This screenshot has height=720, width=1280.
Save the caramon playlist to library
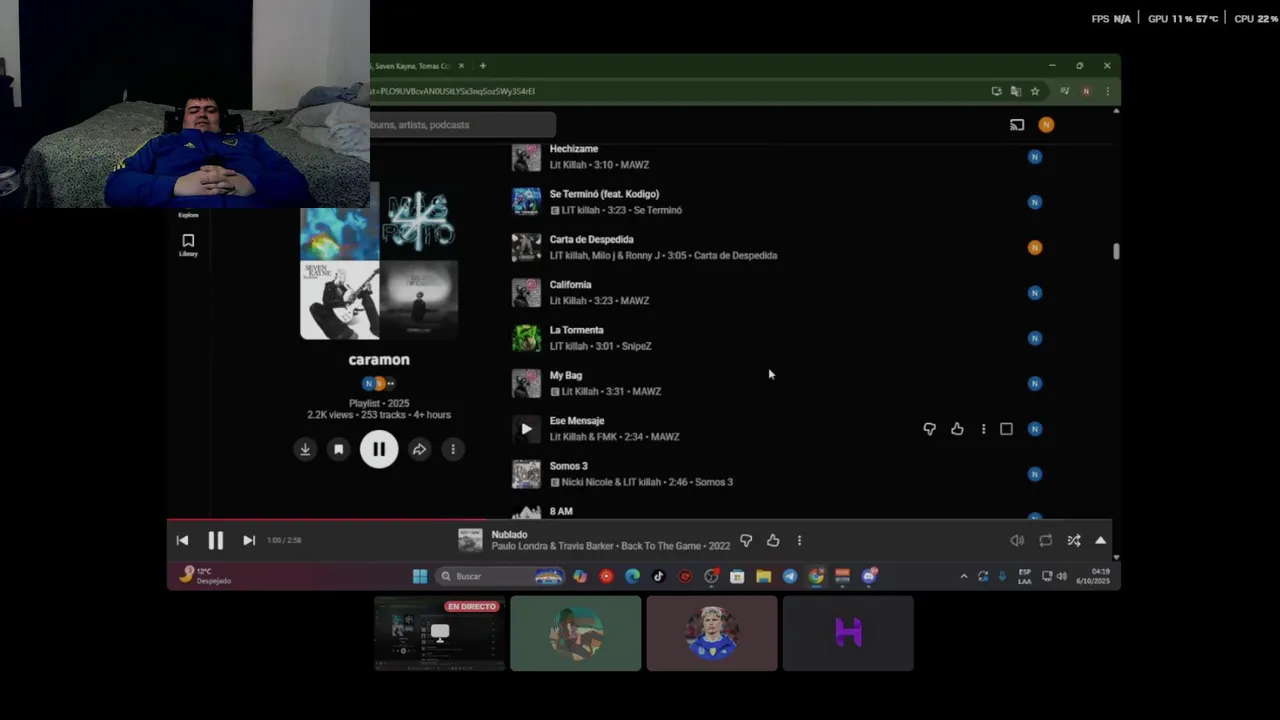click(339, 449)
